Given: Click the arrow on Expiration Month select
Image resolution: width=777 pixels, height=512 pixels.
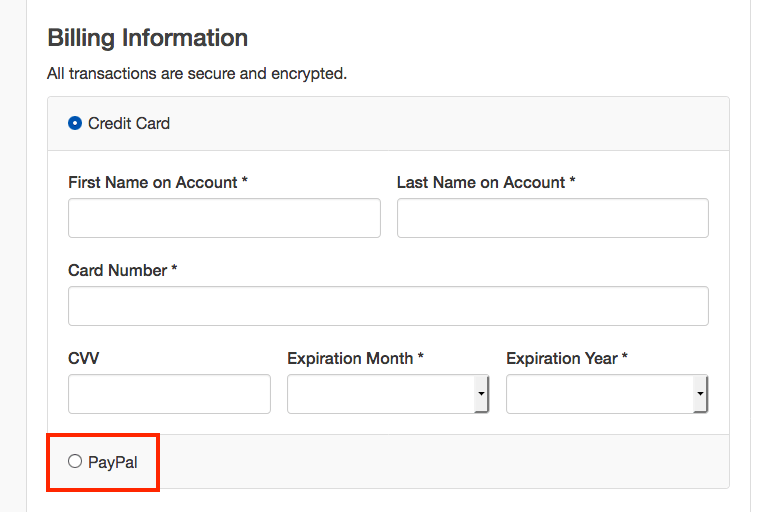Looking at the screenshot, I should (x=481, y=394).
